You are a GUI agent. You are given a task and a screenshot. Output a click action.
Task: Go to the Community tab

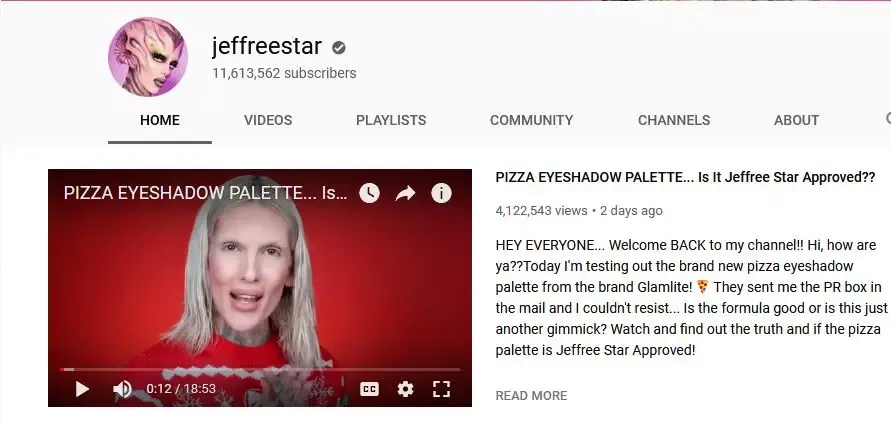click(x=531, y=120)
